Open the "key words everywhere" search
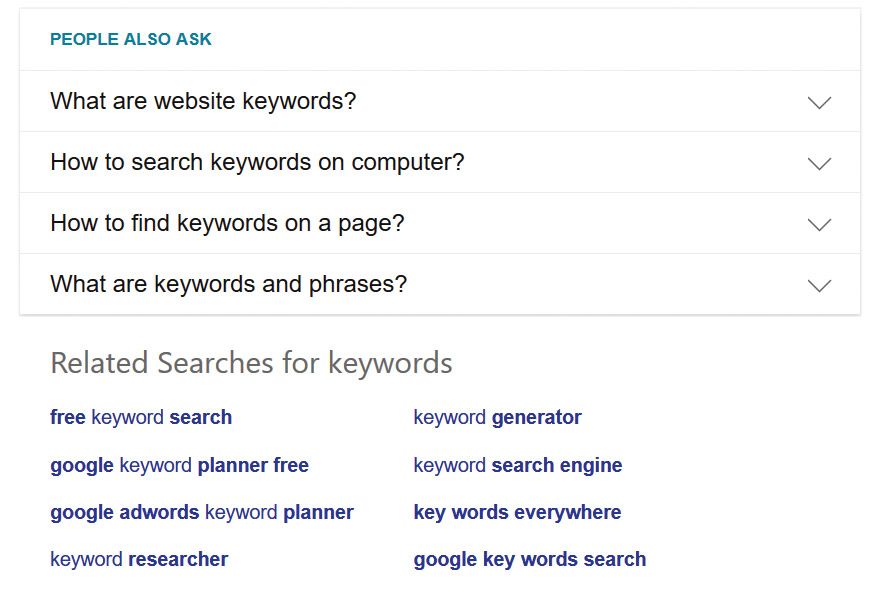The image size is (875, 596). pos(516,512)
